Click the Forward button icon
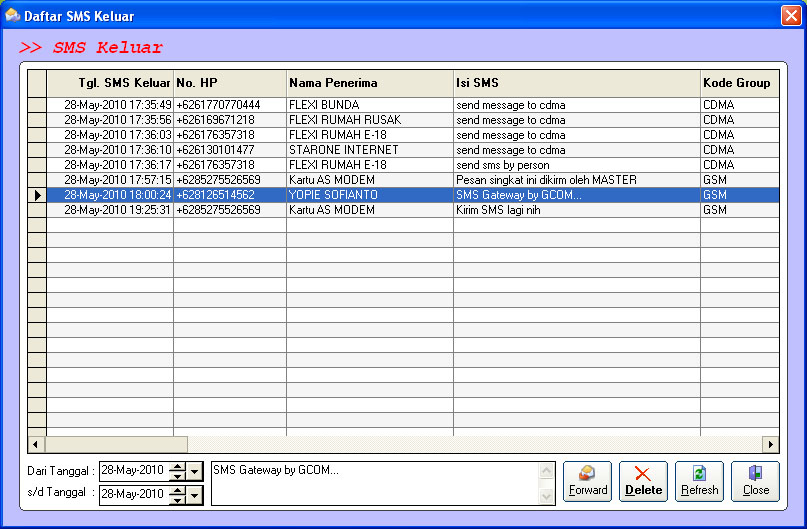The height and width of the screenshot is (529, 807). point(587,473)
